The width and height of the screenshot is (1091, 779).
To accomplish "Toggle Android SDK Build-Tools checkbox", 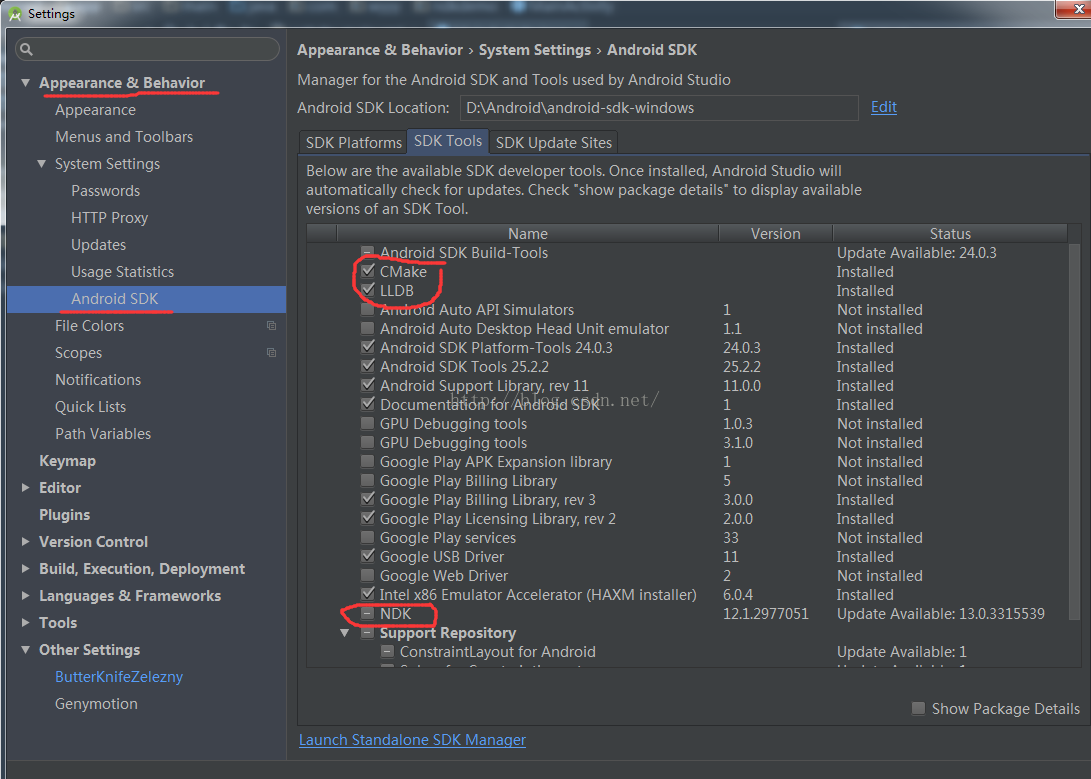I will click(368, 252).
